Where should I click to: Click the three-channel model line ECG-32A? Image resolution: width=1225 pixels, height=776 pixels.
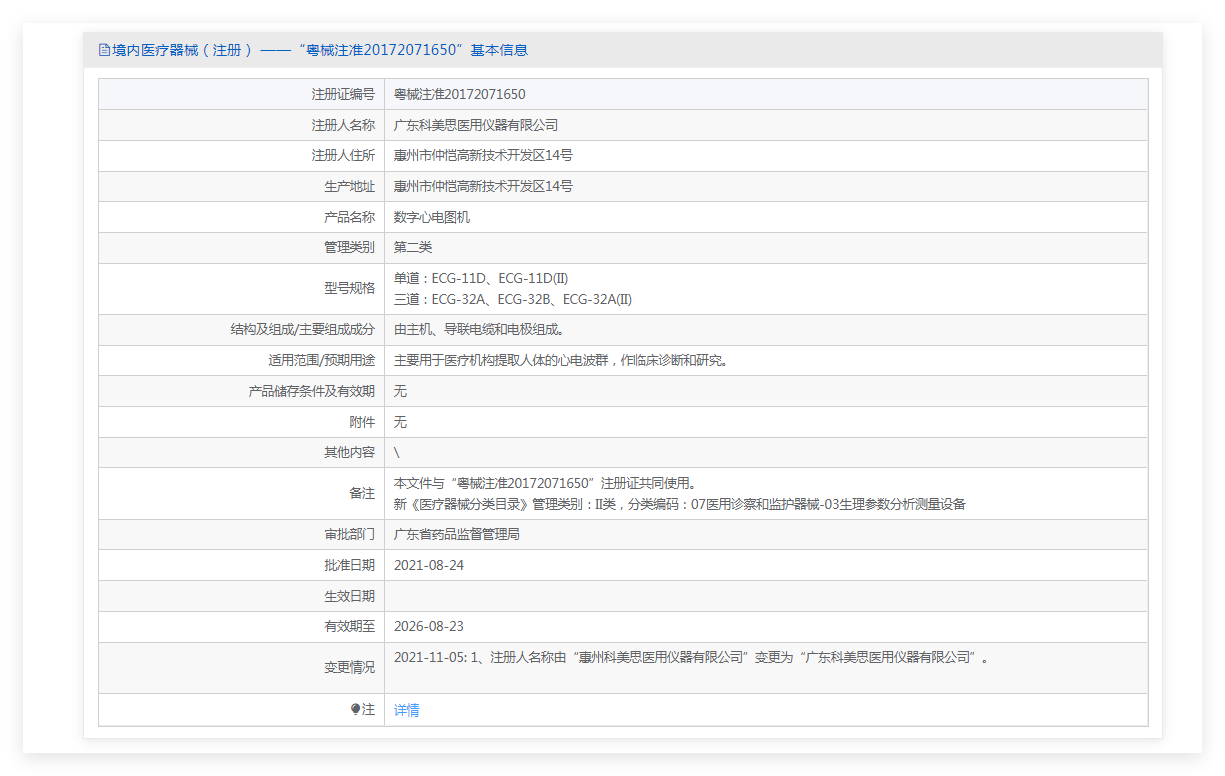tap(513, 299)
